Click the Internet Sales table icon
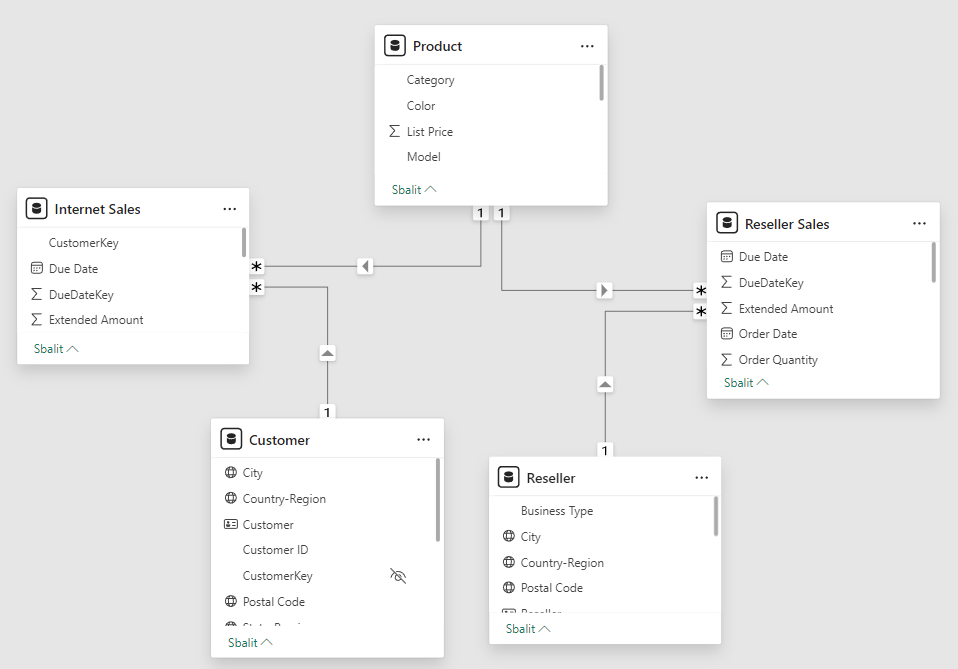 [x=37, y=209]
